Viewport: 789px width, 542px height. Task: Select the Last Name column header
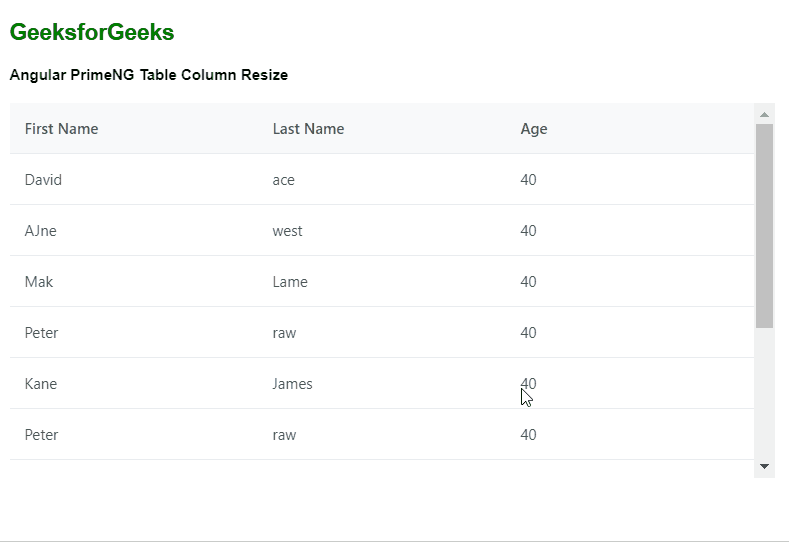[x=308, y=129]
